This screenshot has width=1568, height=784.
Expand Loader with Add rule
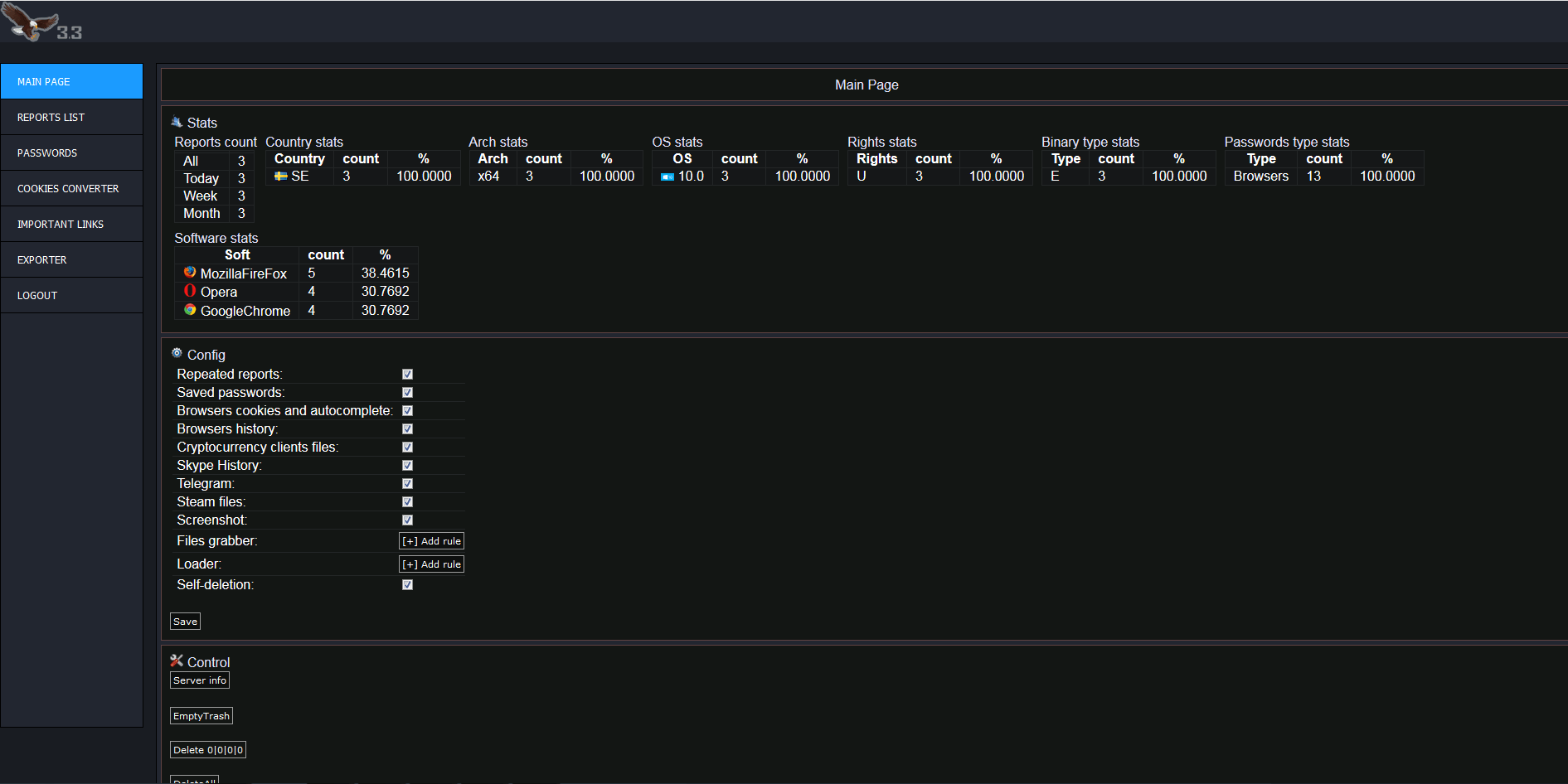coord(431,564)
